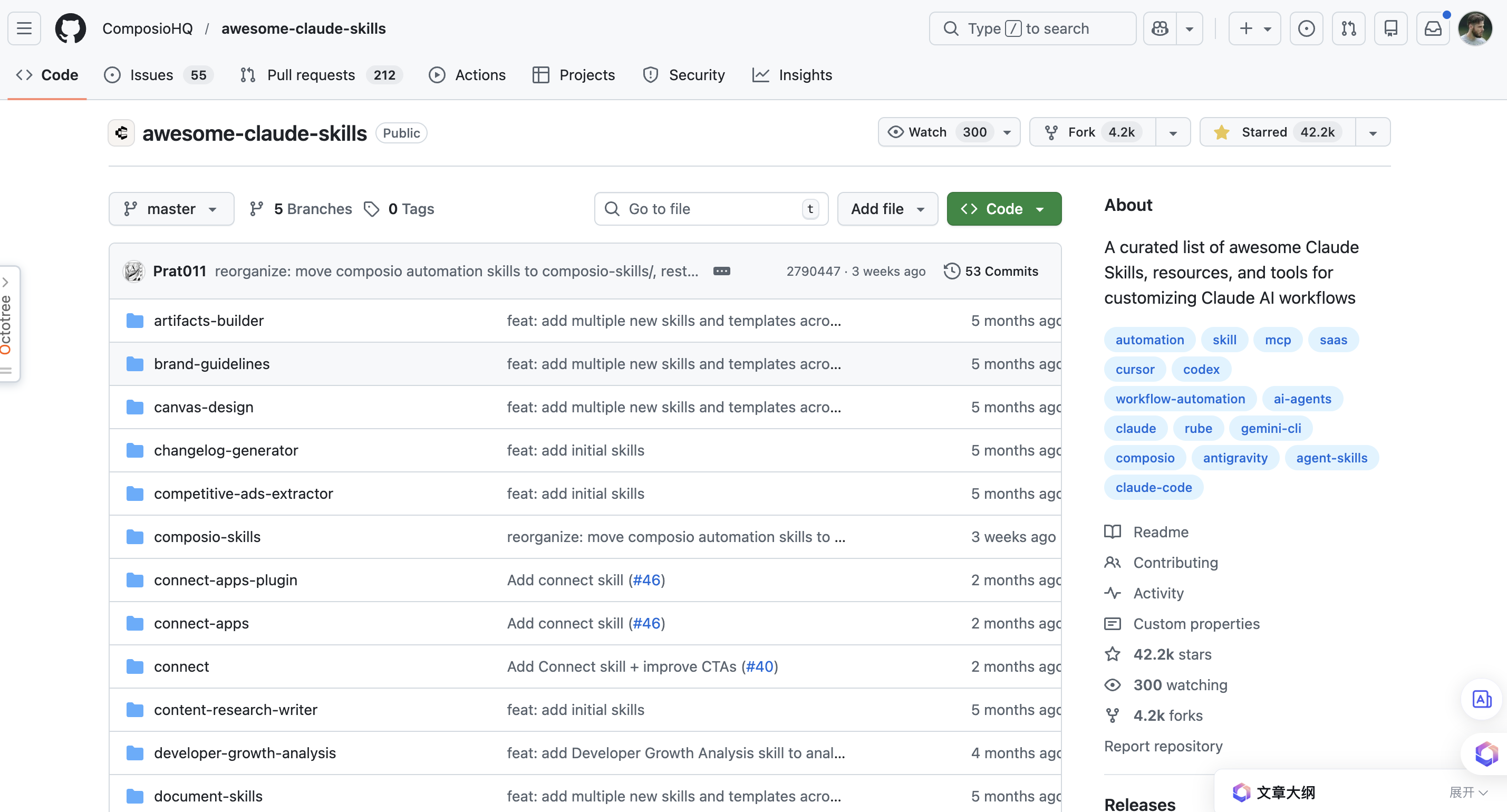Click the 0 Tags link
1507x812 pixels.
(399, 209)
